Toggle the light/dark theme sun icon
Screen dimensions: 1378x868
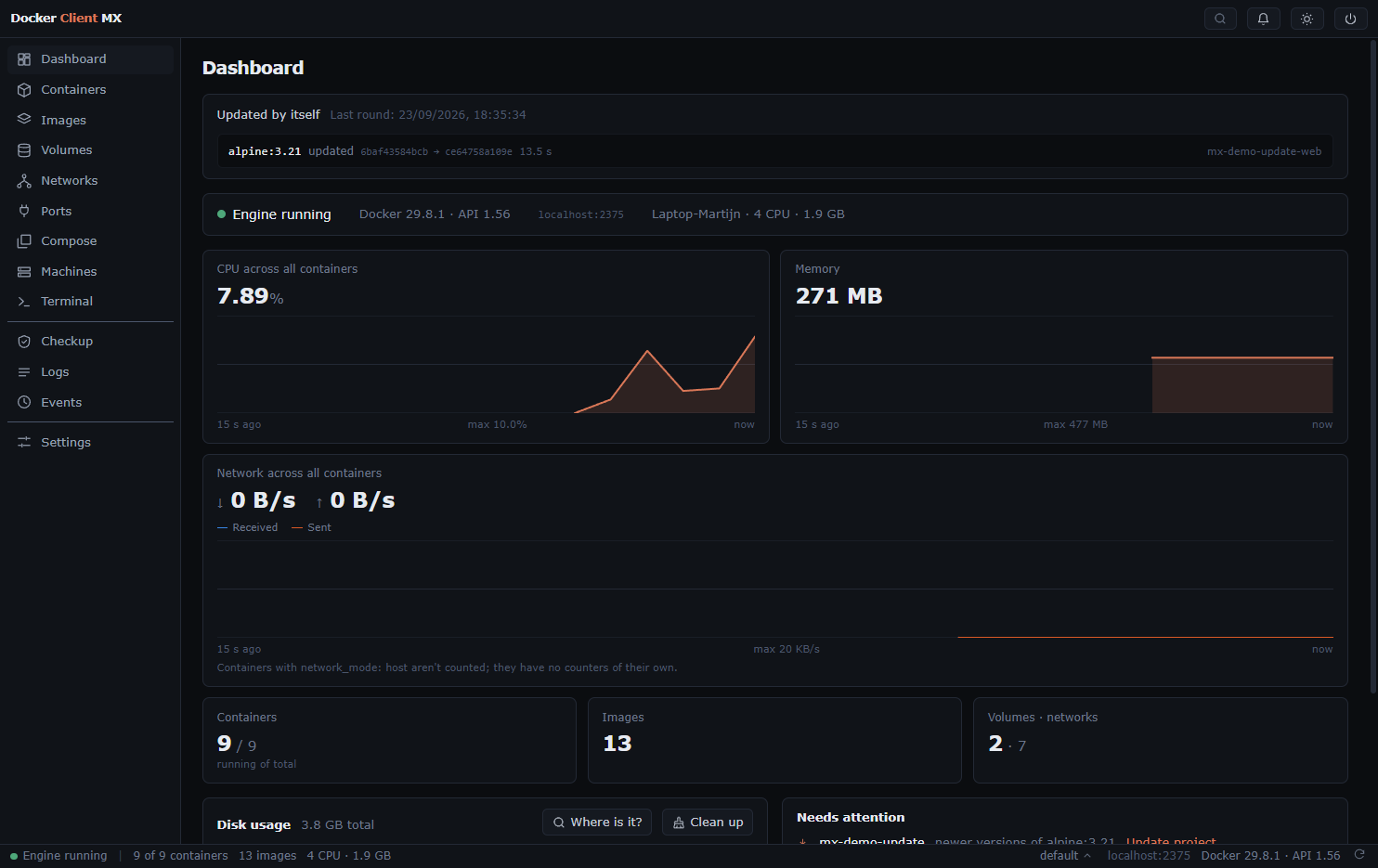click(x=1306, y=19)
